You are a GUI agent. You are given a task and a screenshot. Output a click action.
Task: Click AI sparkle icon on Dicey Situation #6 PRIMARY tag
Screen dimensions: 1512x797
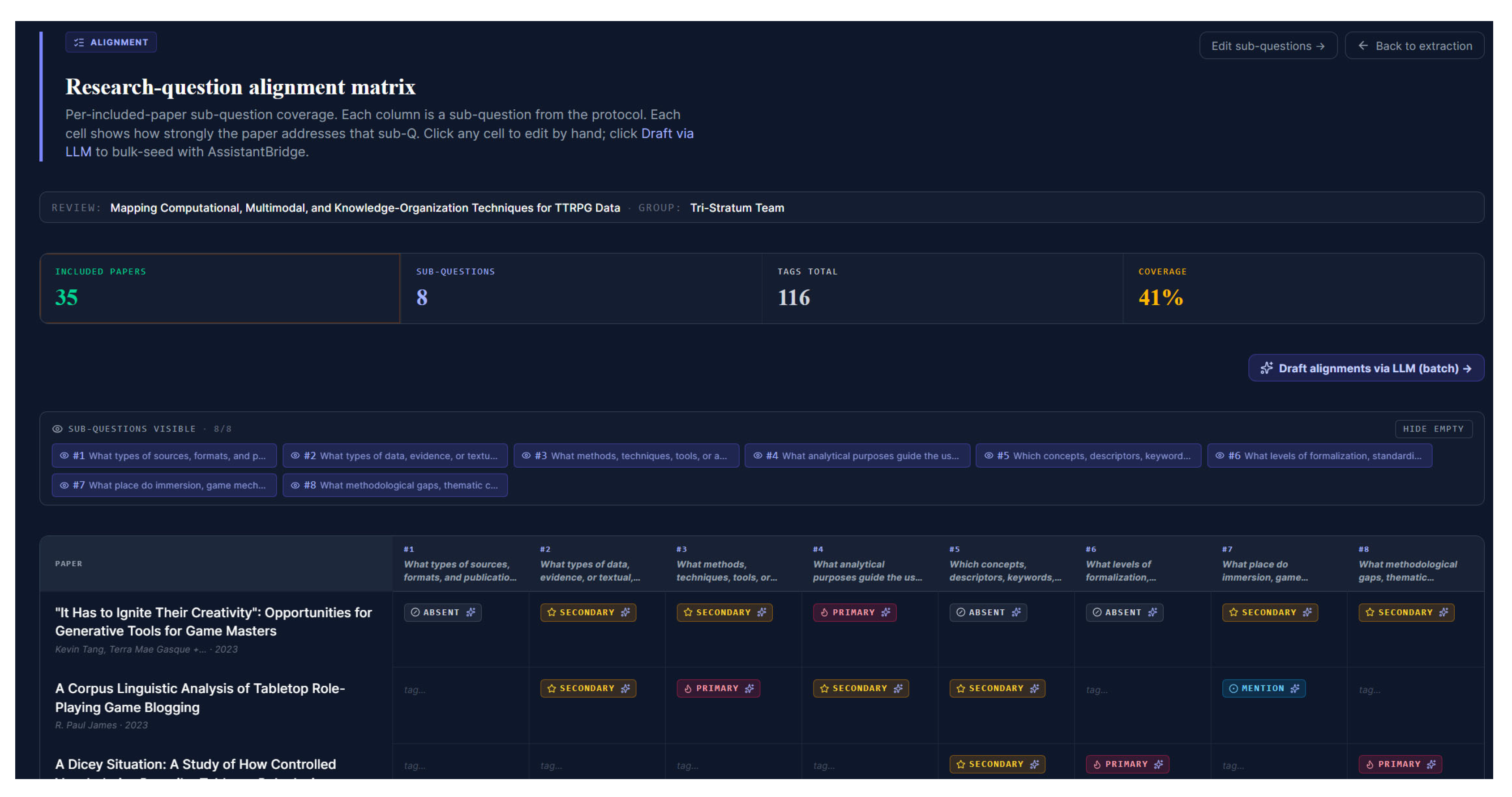(1159, 764)
